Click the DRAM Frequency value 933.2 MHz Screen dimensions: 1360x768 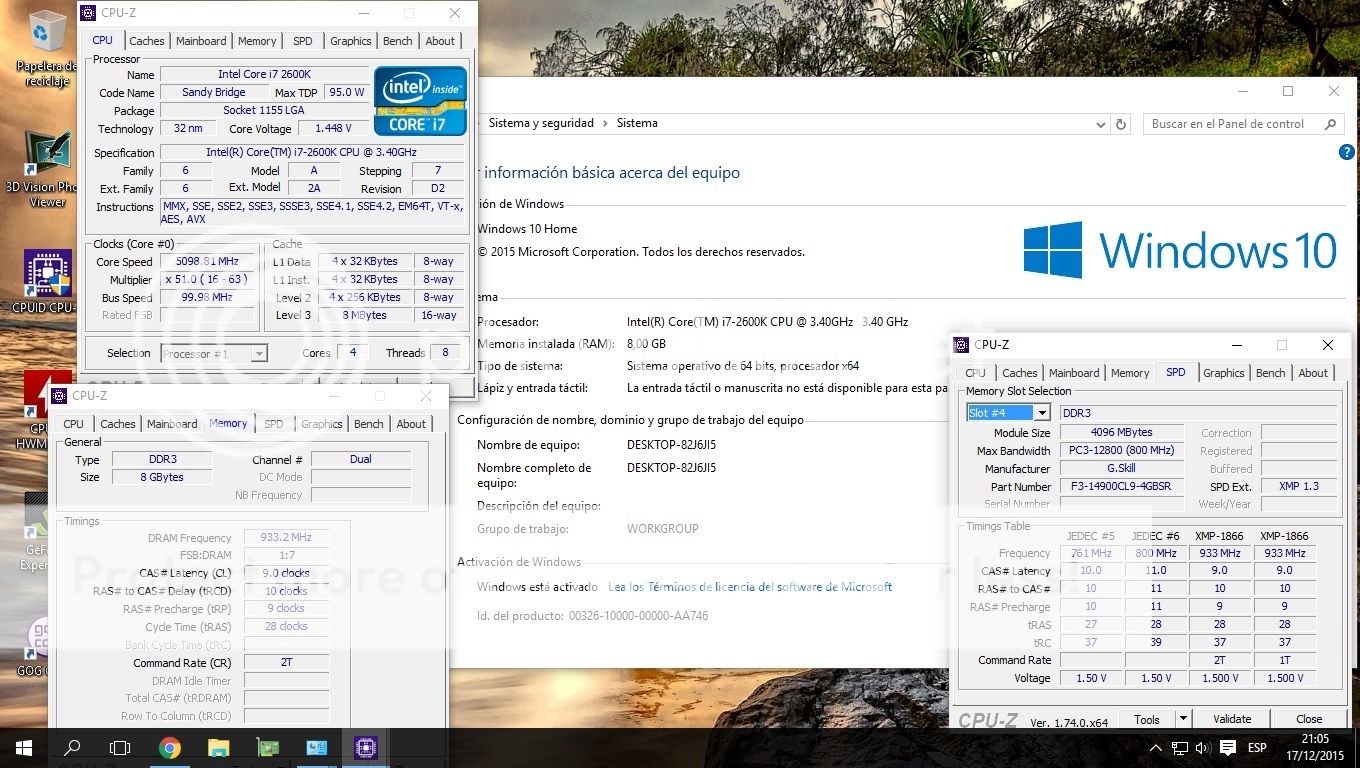(286, 537)
